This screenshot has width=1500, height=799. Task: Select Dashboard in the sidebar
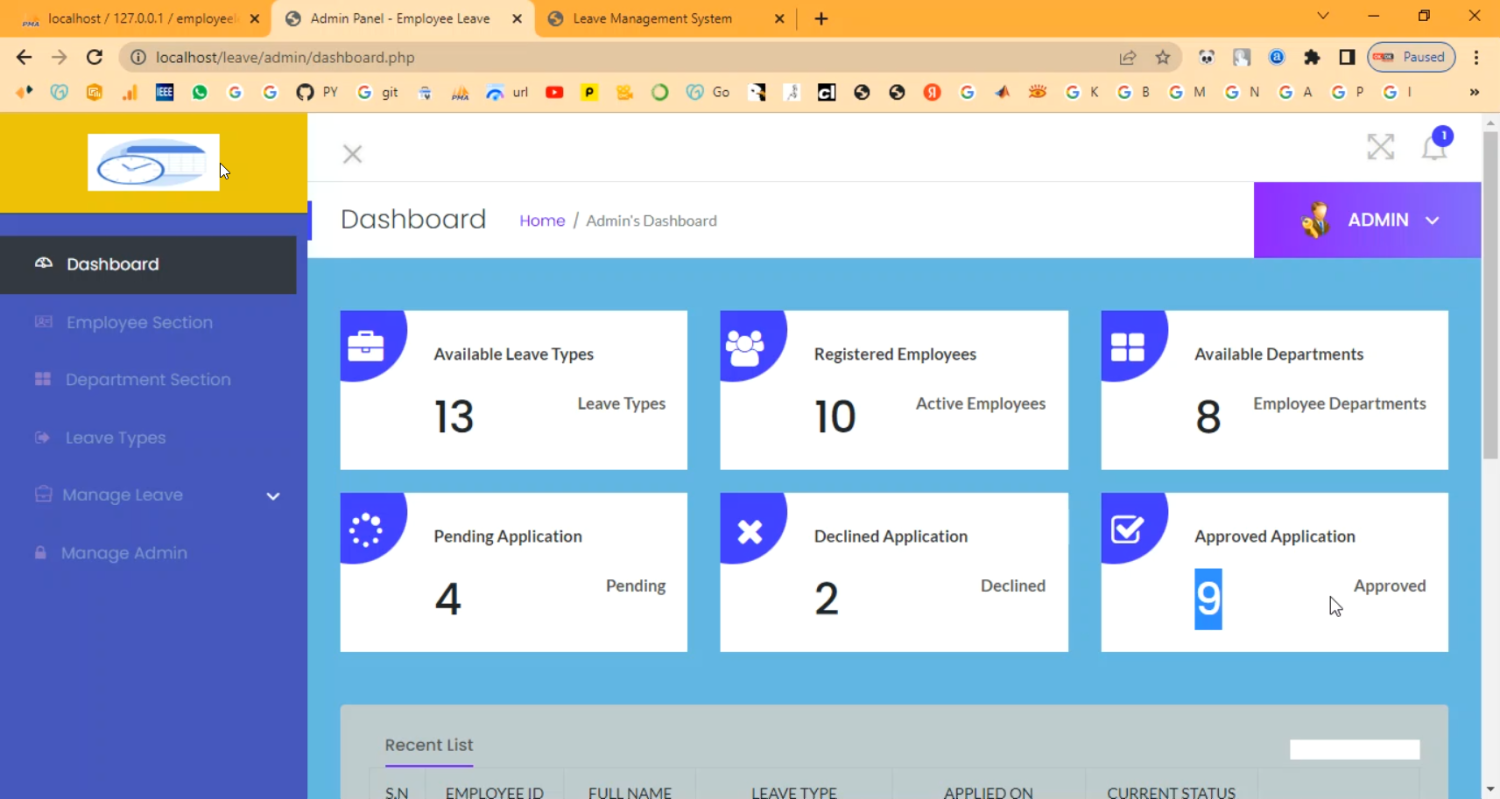pyautogui.click(x=148, y=265)
